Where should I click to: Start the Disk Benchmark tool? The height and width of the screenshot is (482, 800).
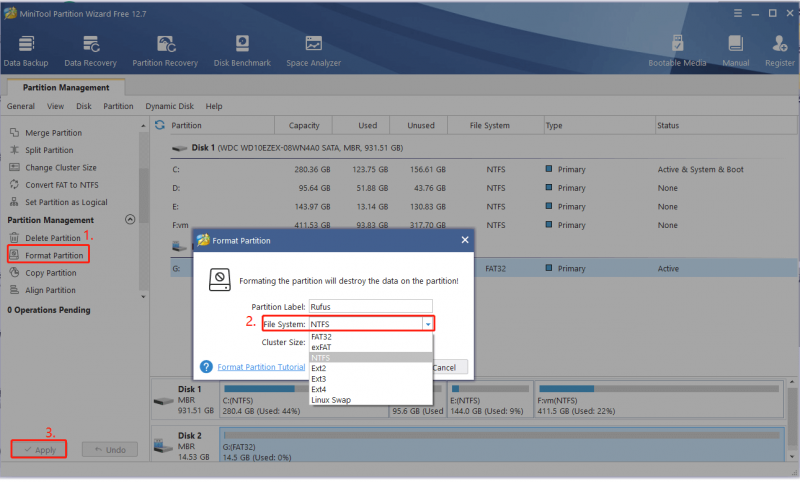click(x=242, y=51)
